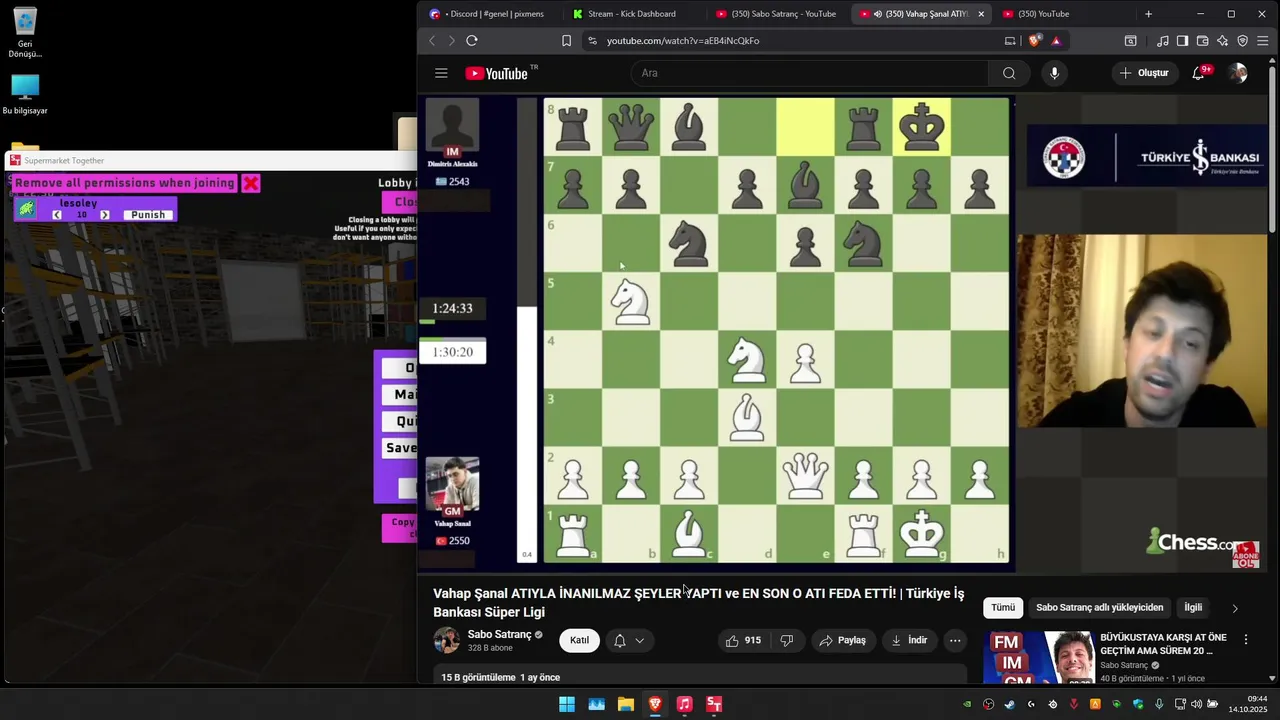Click the Oluştur create button

(x=1144, y=73)
